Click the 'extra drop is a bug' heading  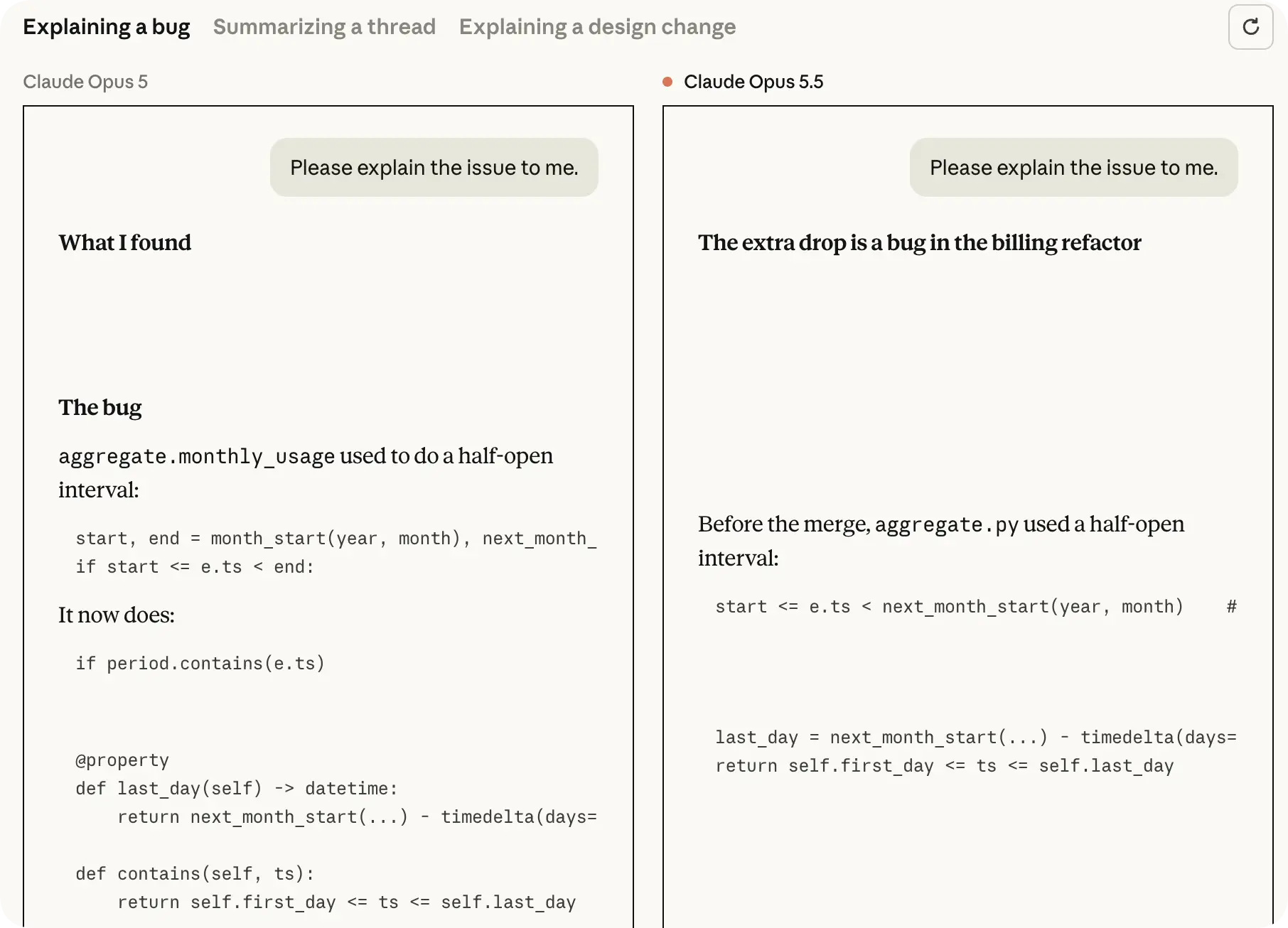click(x=920, y=242)
